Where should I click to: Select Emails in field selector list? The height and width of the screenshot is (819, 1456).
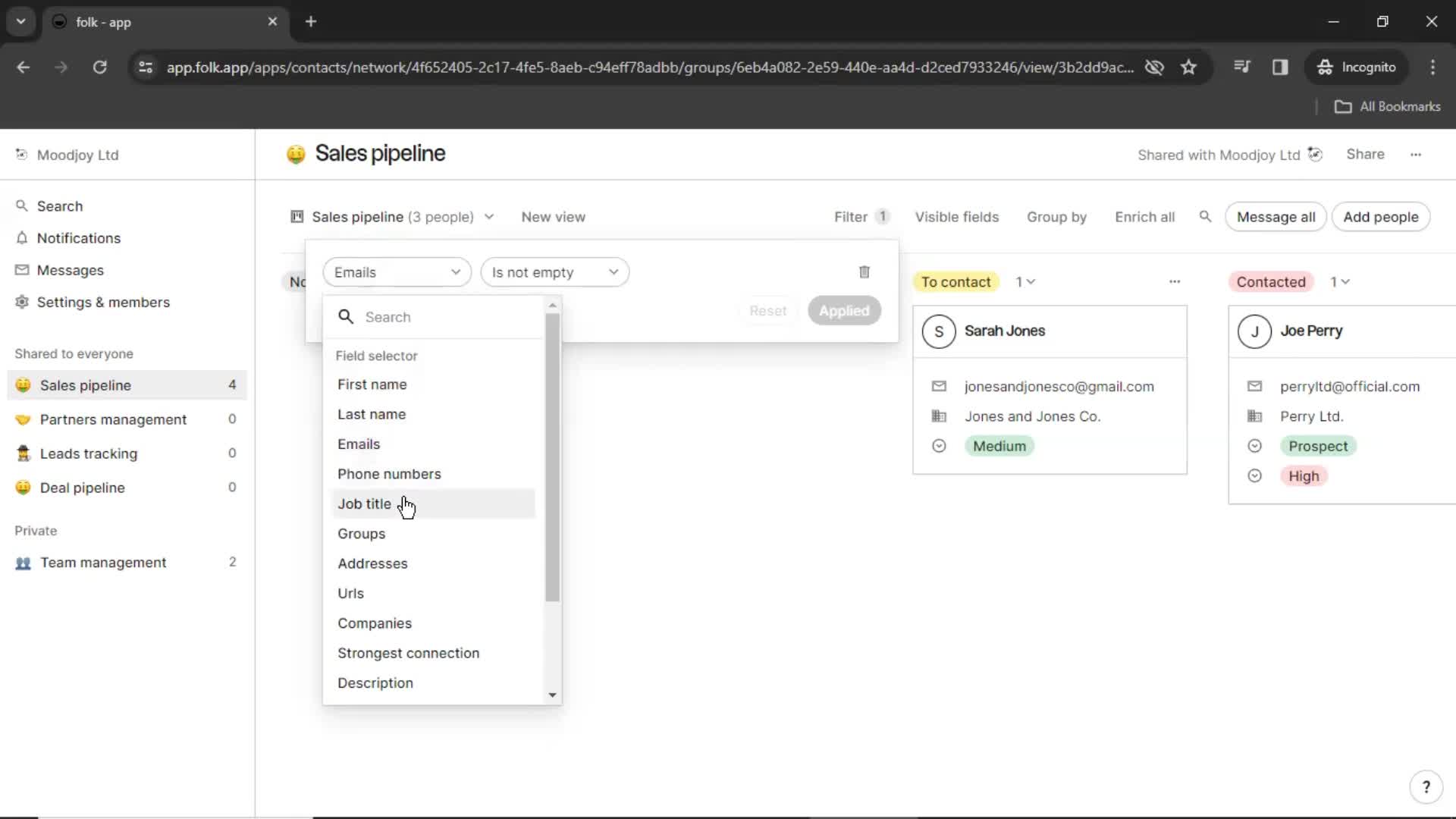click(434, 444)
